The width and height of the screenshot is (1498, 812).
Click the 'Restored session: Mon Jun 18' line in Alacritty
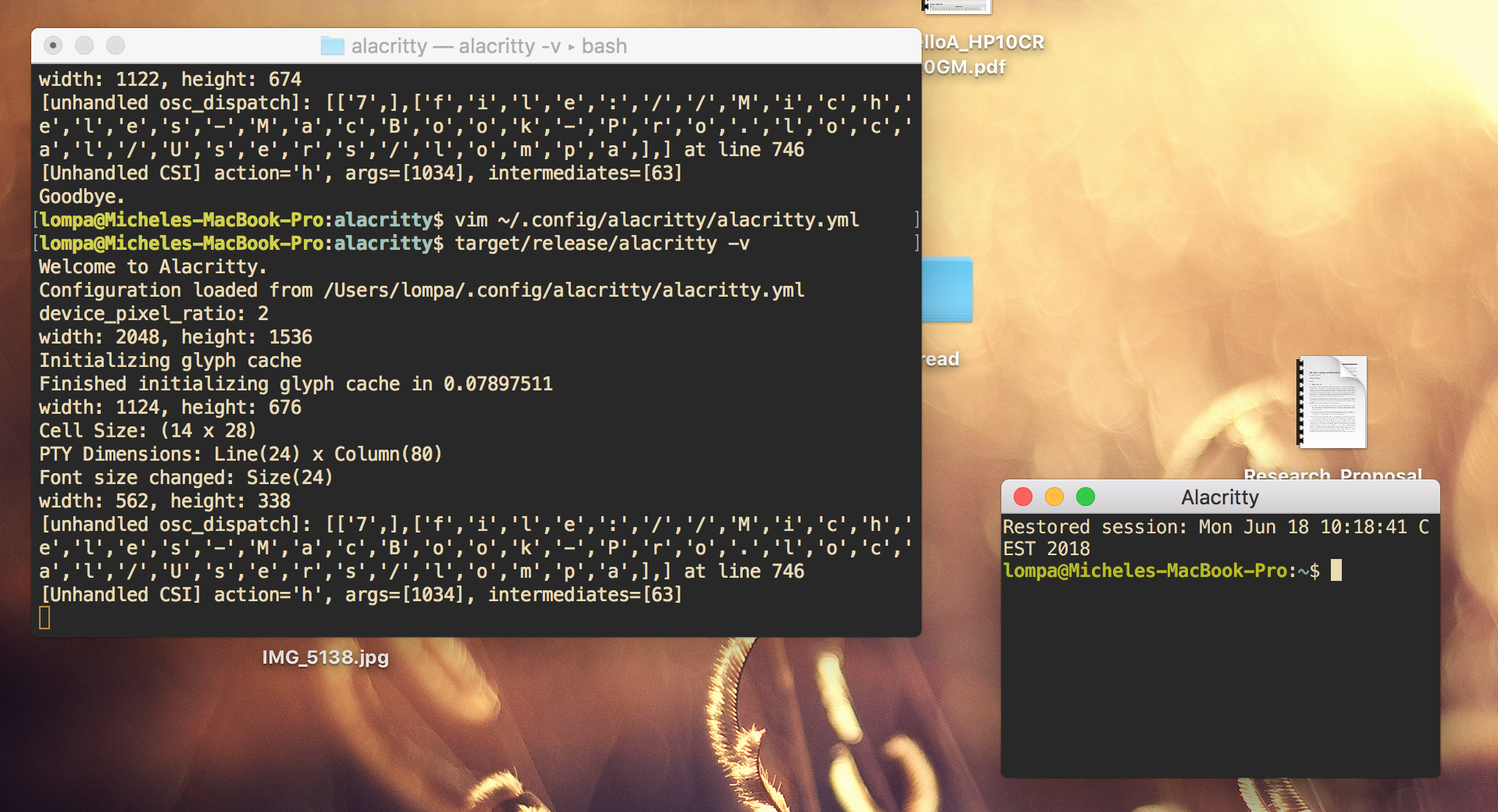[x=1217, y=527]
